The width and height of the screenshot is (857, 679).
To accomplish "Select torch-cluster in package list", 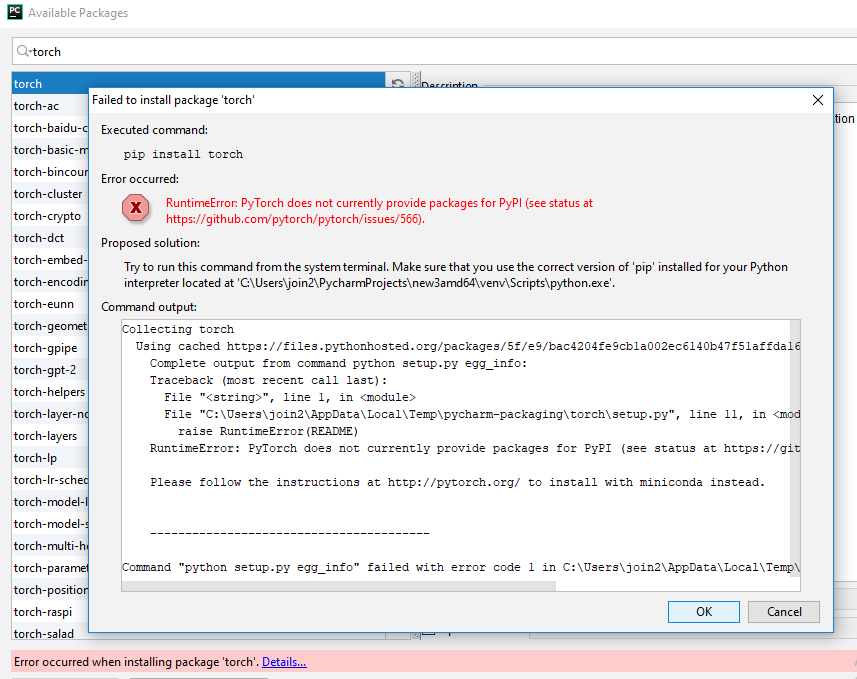I will [50, 194].
